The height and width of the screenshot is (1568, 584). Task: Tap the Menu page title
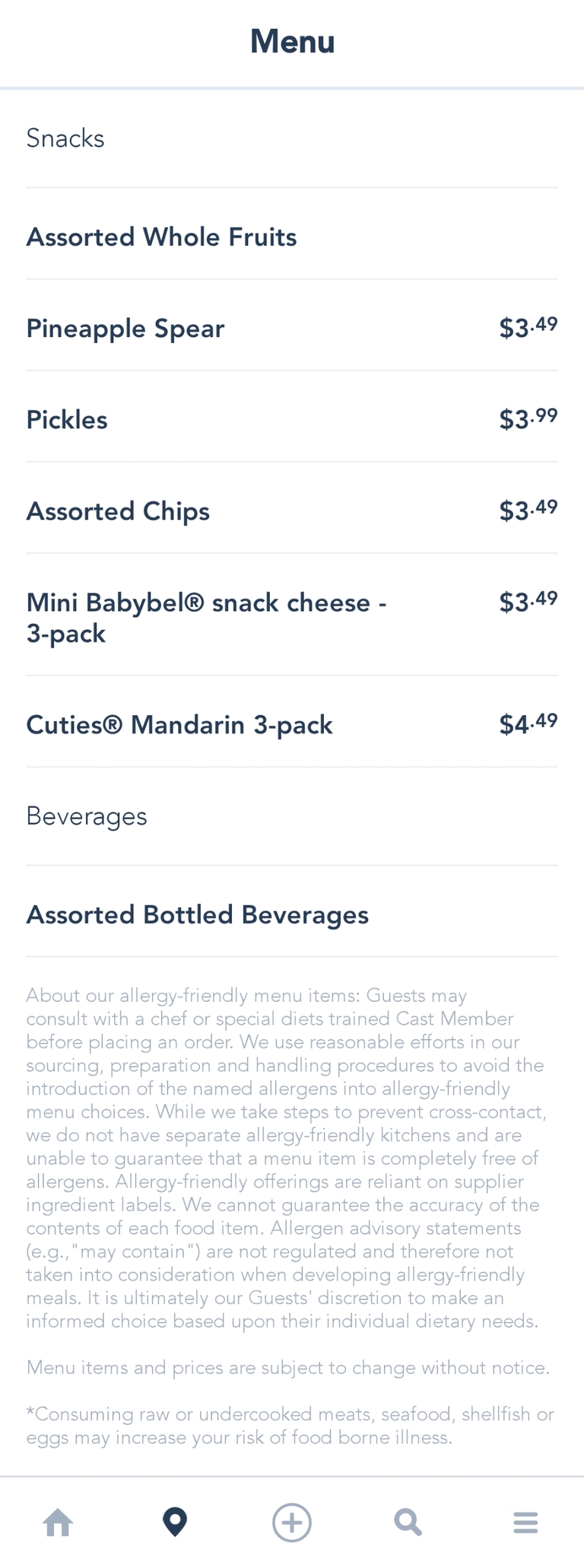click(292, 41)
